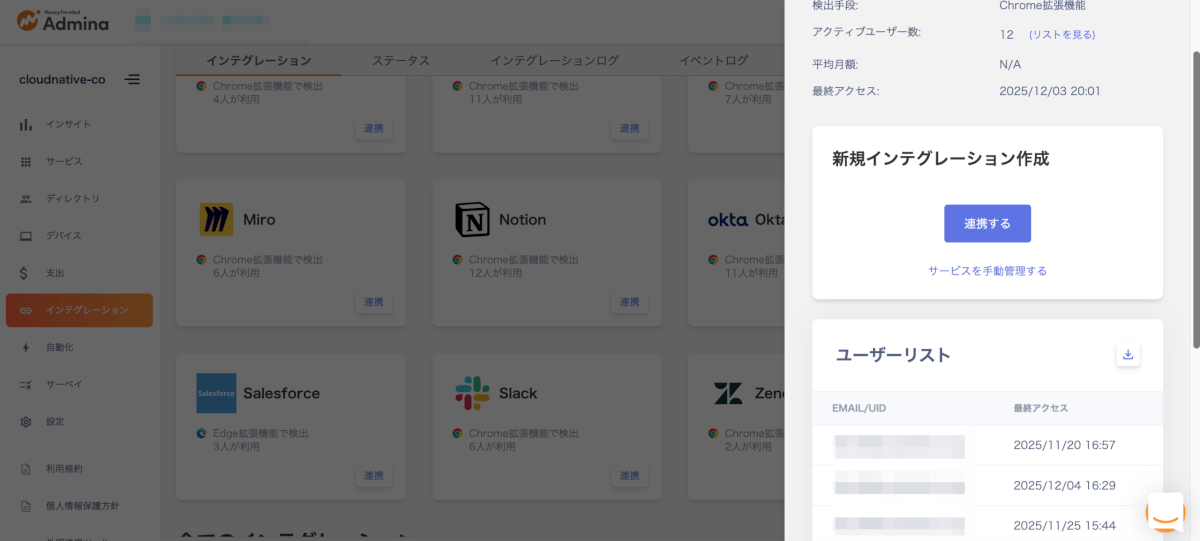Click the Miro logo icon
1200x541 pixels.
pos(216,219)
